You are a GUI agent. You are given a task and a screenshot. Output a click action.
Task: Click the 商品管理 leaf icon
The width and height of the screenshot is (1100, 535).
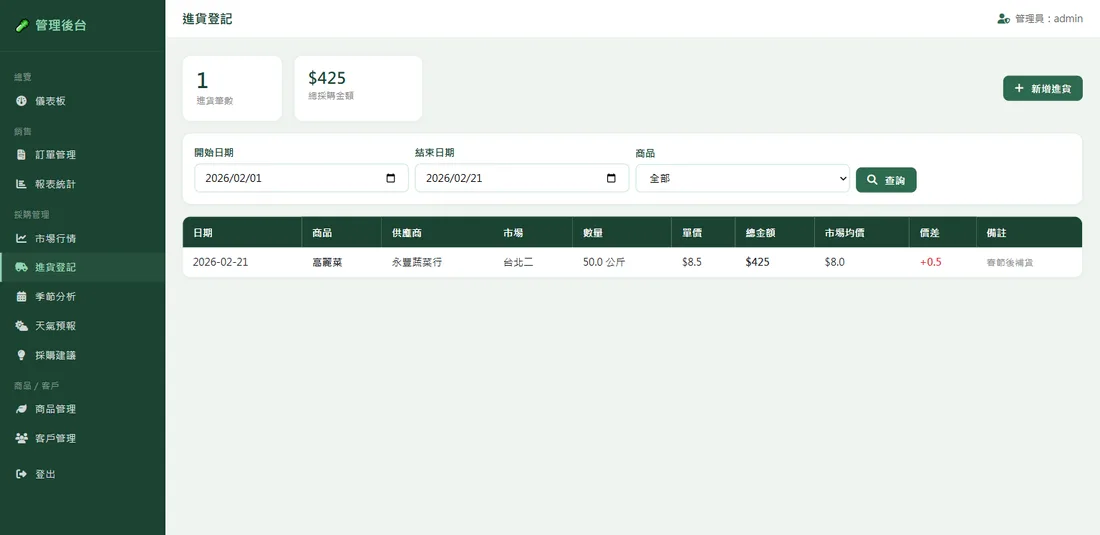22,409
